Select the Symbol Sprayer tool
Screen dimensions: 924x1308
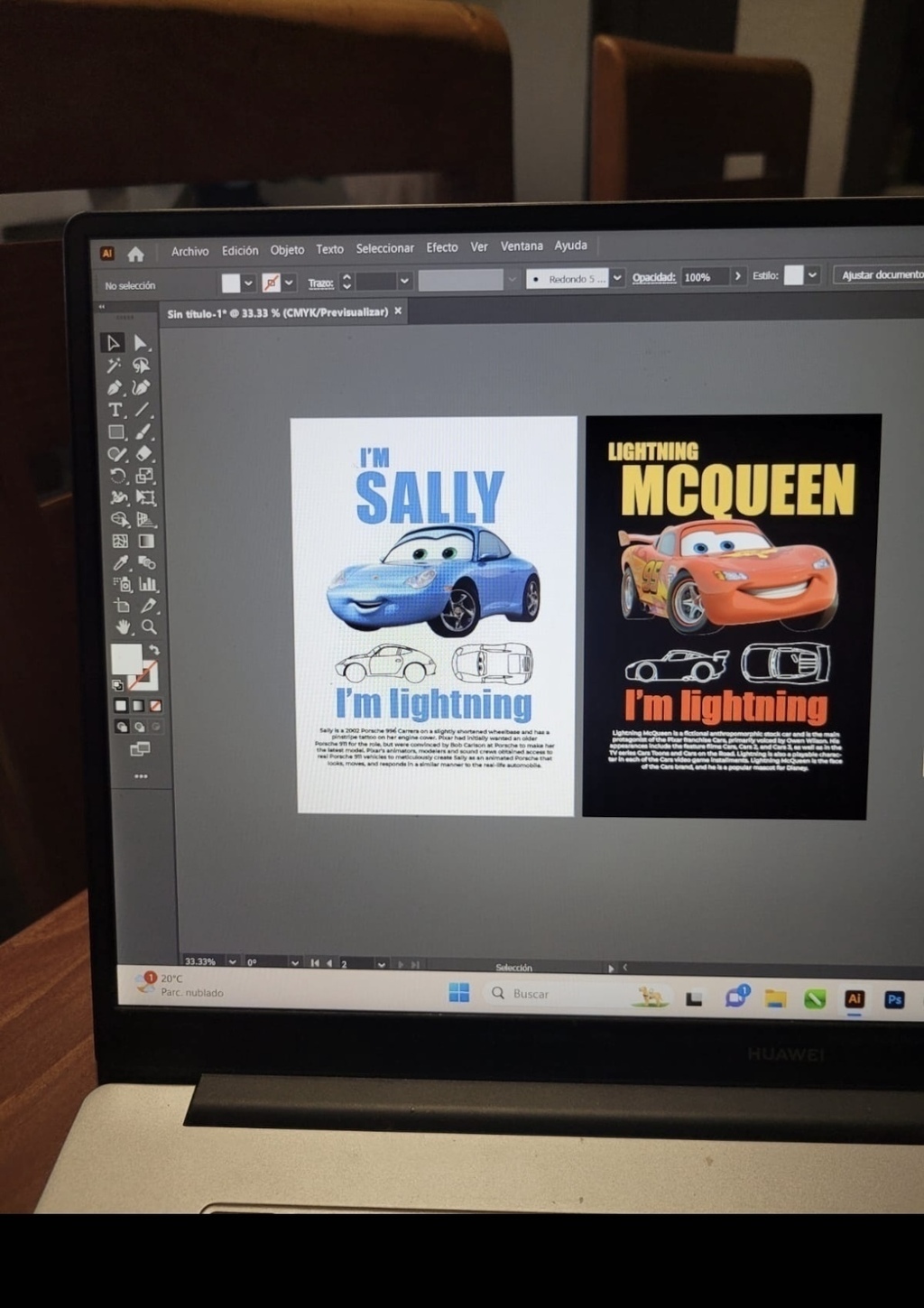click(122, 584)
